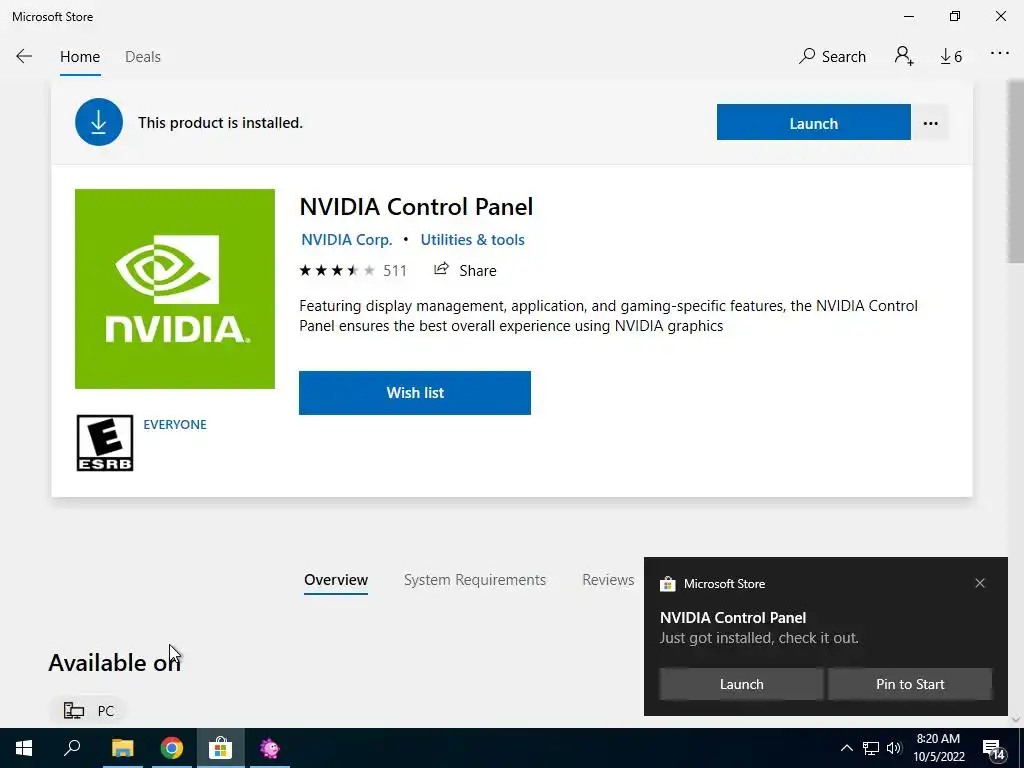Open the Action Center notifications icon

pyautogui.click(x=993, y=749)
